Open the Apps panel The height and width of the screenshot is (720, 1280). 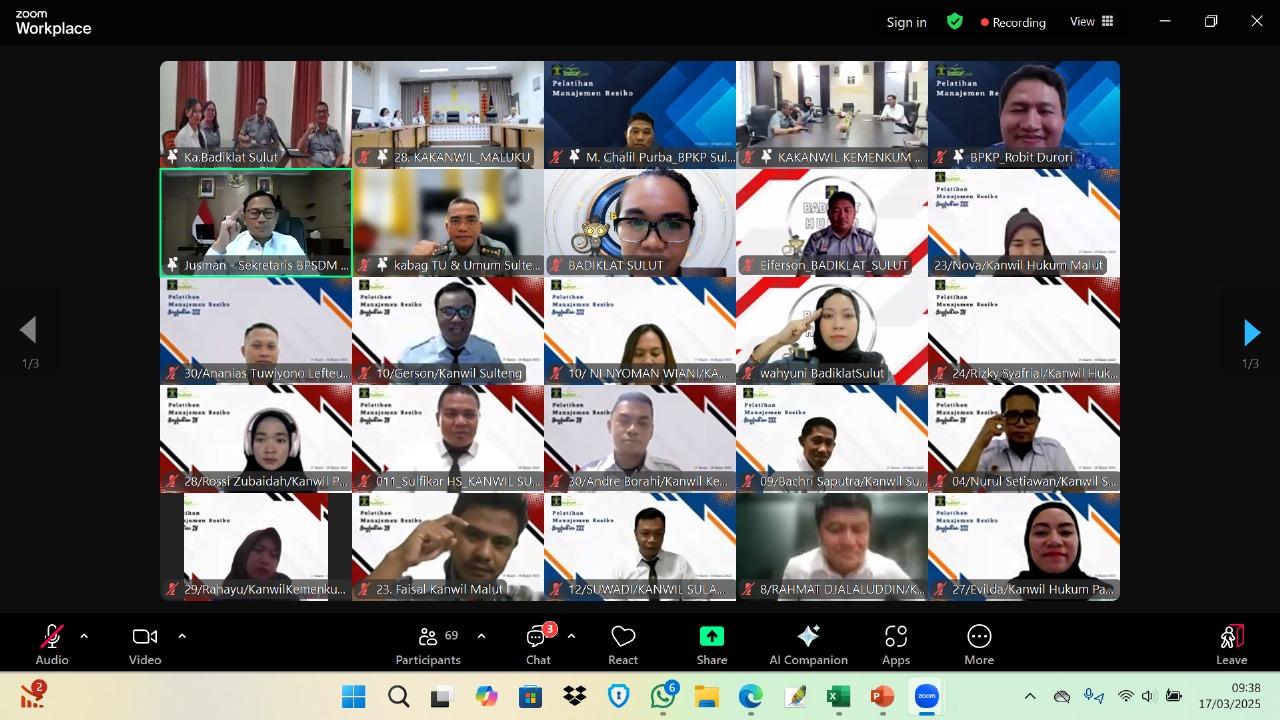(896, 645)
